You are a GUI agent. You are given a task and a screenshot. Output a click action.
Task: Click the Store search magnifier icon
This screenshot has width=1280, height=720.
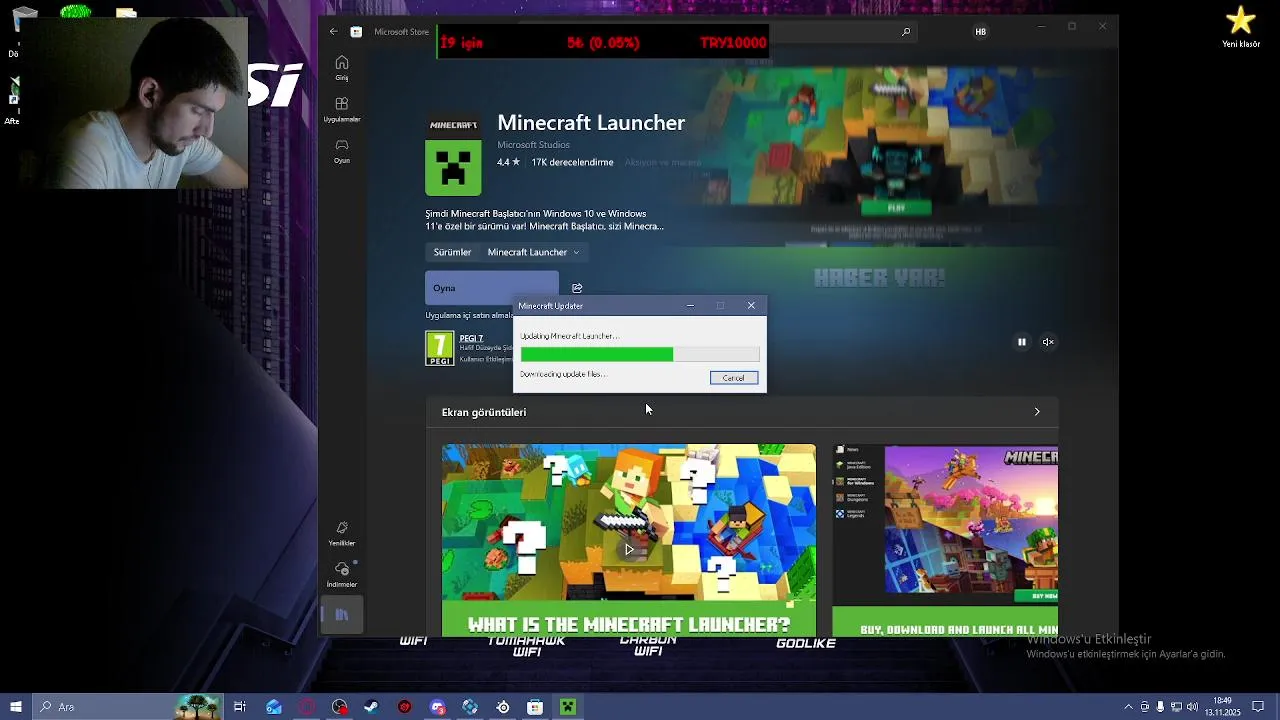pyautogui.click(x=906, y=32)
